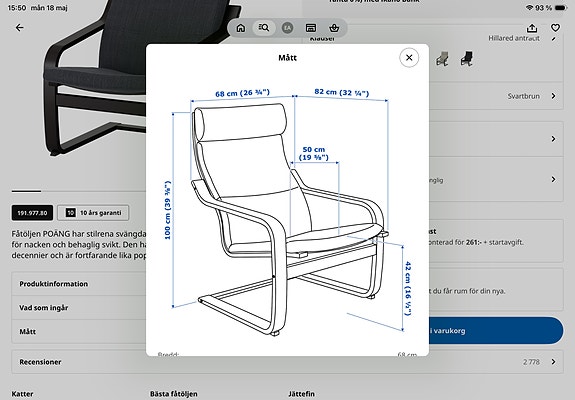Open the home icon in the top bar

coord(241,28)
